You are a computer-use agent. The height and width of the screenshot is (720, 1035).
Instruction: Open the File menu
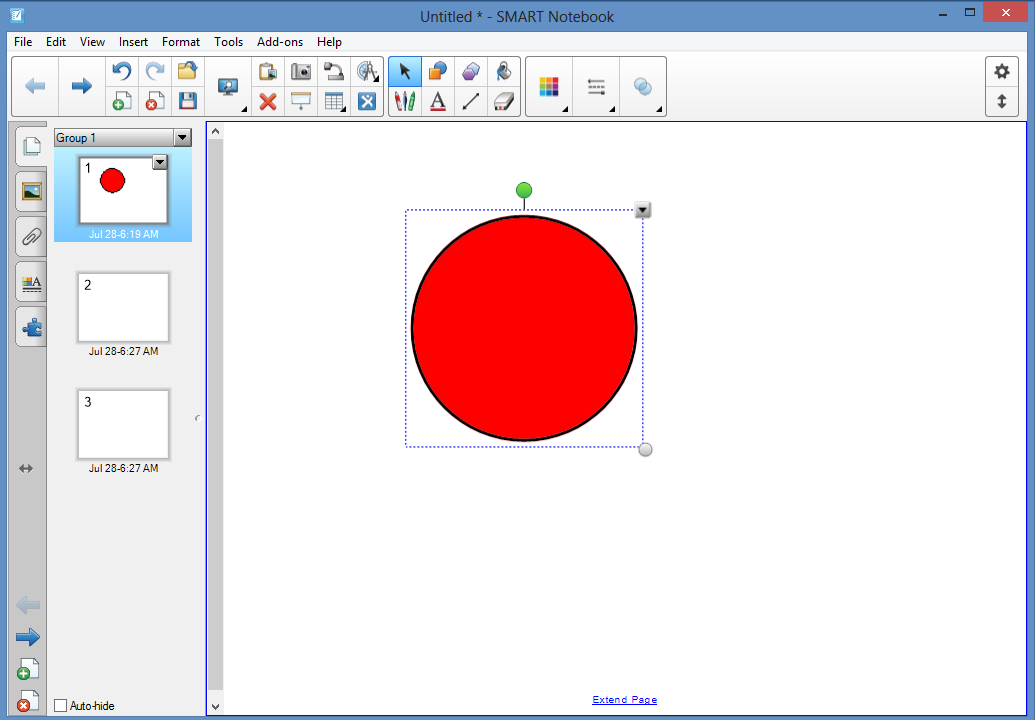[x=23, y=42]
